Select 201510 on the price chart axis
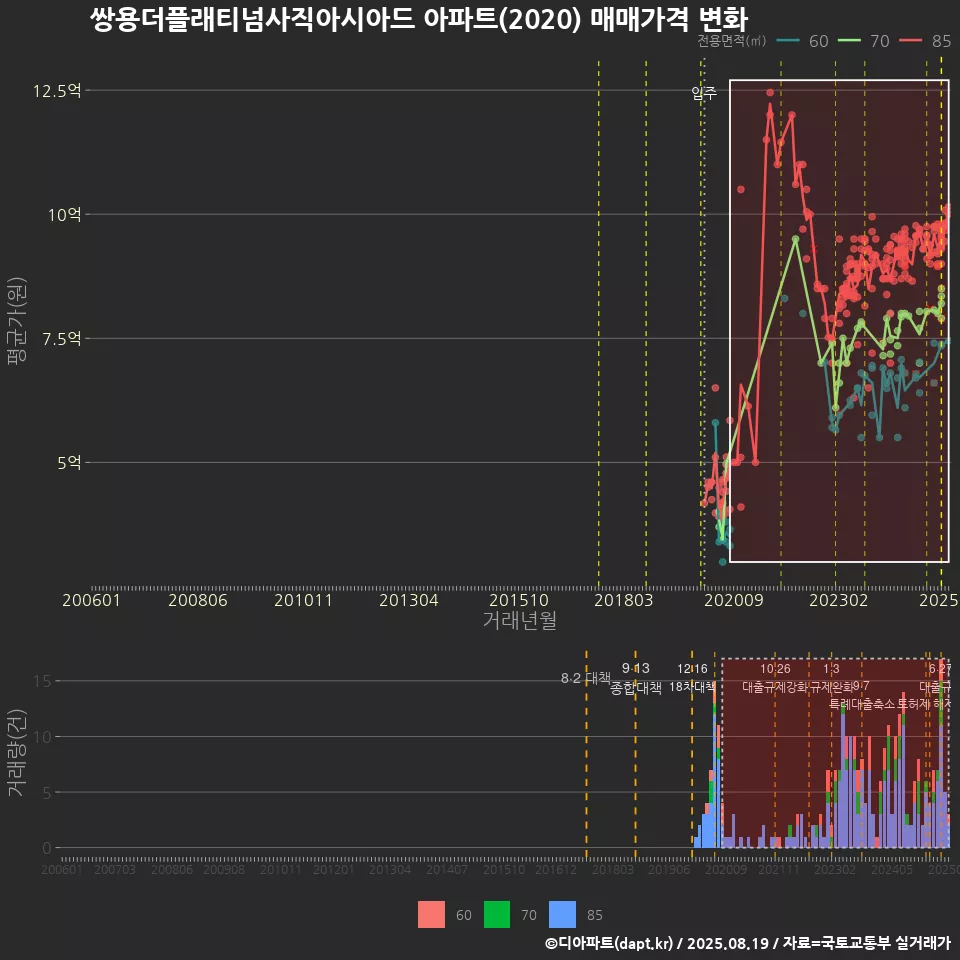This screenshot has width=960, height=960. [x=519, y=600]
